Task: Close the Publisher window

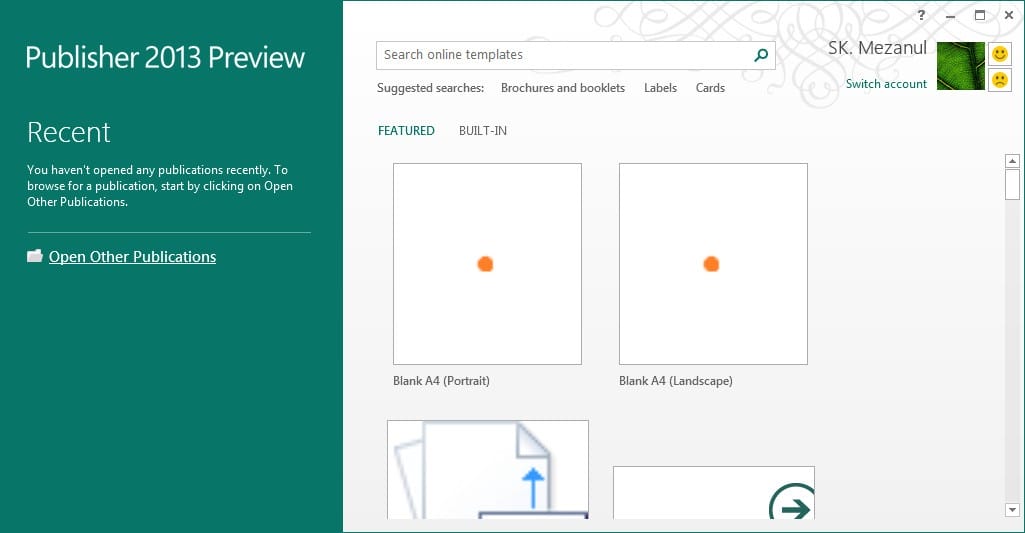Action: coord(1009,15)
